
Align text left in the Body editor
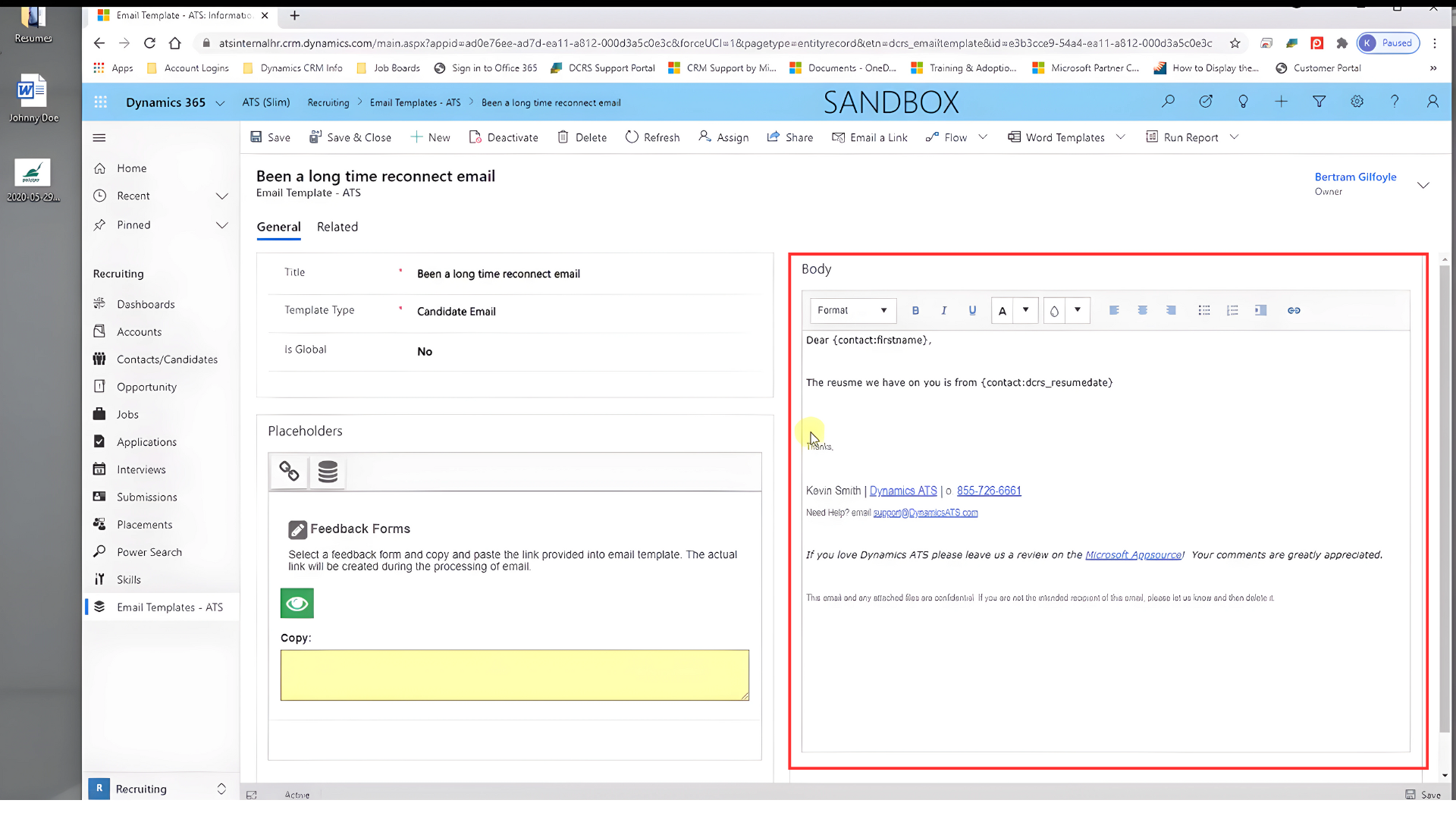(1114, 310)
